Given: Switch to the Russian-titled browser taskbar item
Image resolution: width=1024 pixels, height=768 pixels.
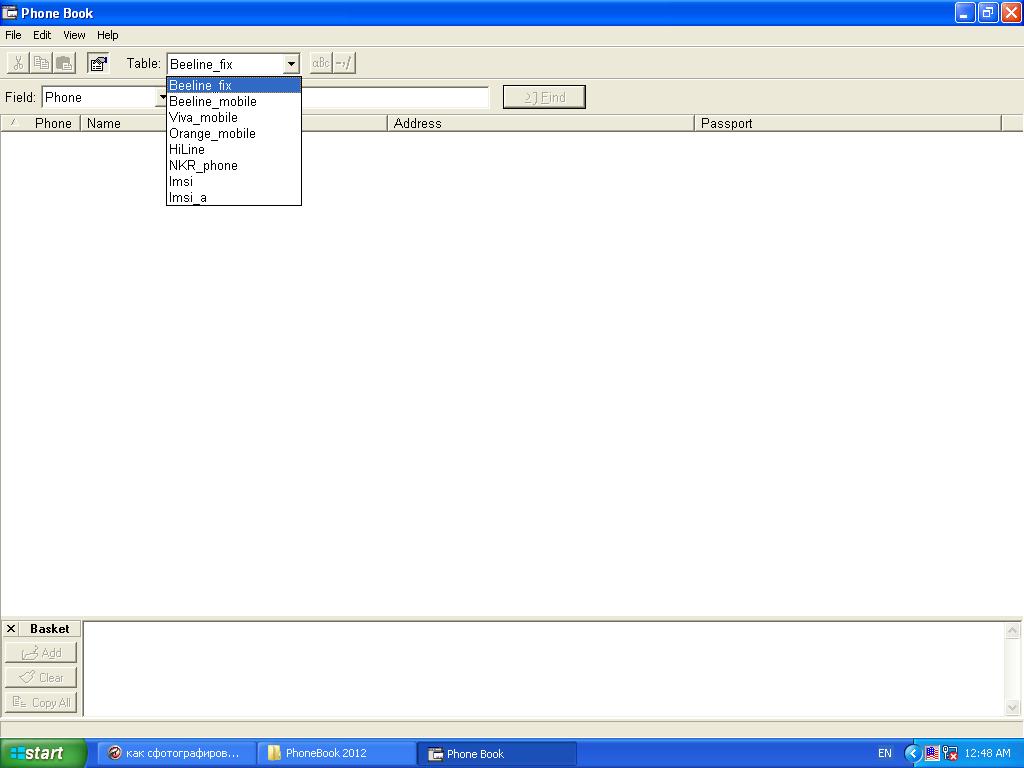Looking at the screenshot, I should 176,754.
